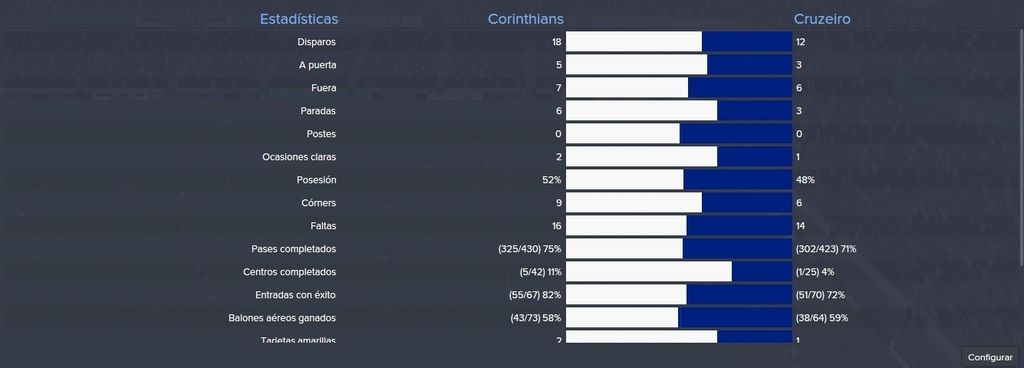This screenshot has width=1024, height=368.
Task: Click the Balones aéreos ganados label
Action: coord(282,318)
